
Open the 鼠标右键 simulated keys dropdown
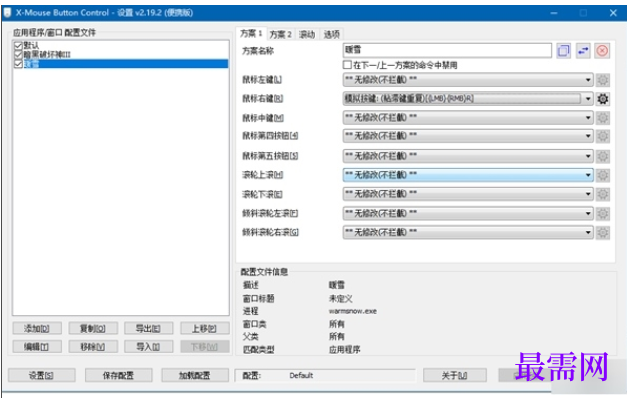(468, 99)
